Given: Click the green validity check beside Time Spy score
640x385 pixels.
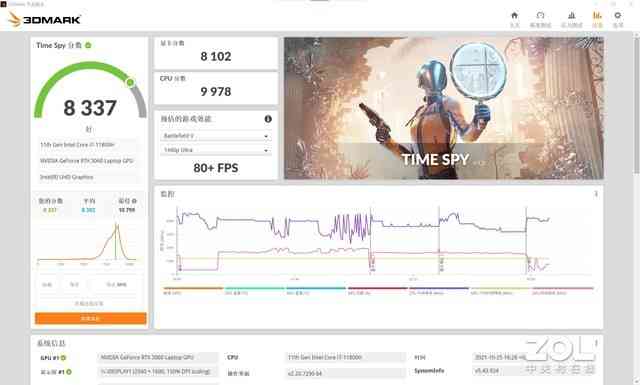Looking at the screenshot, I should 88,45.
